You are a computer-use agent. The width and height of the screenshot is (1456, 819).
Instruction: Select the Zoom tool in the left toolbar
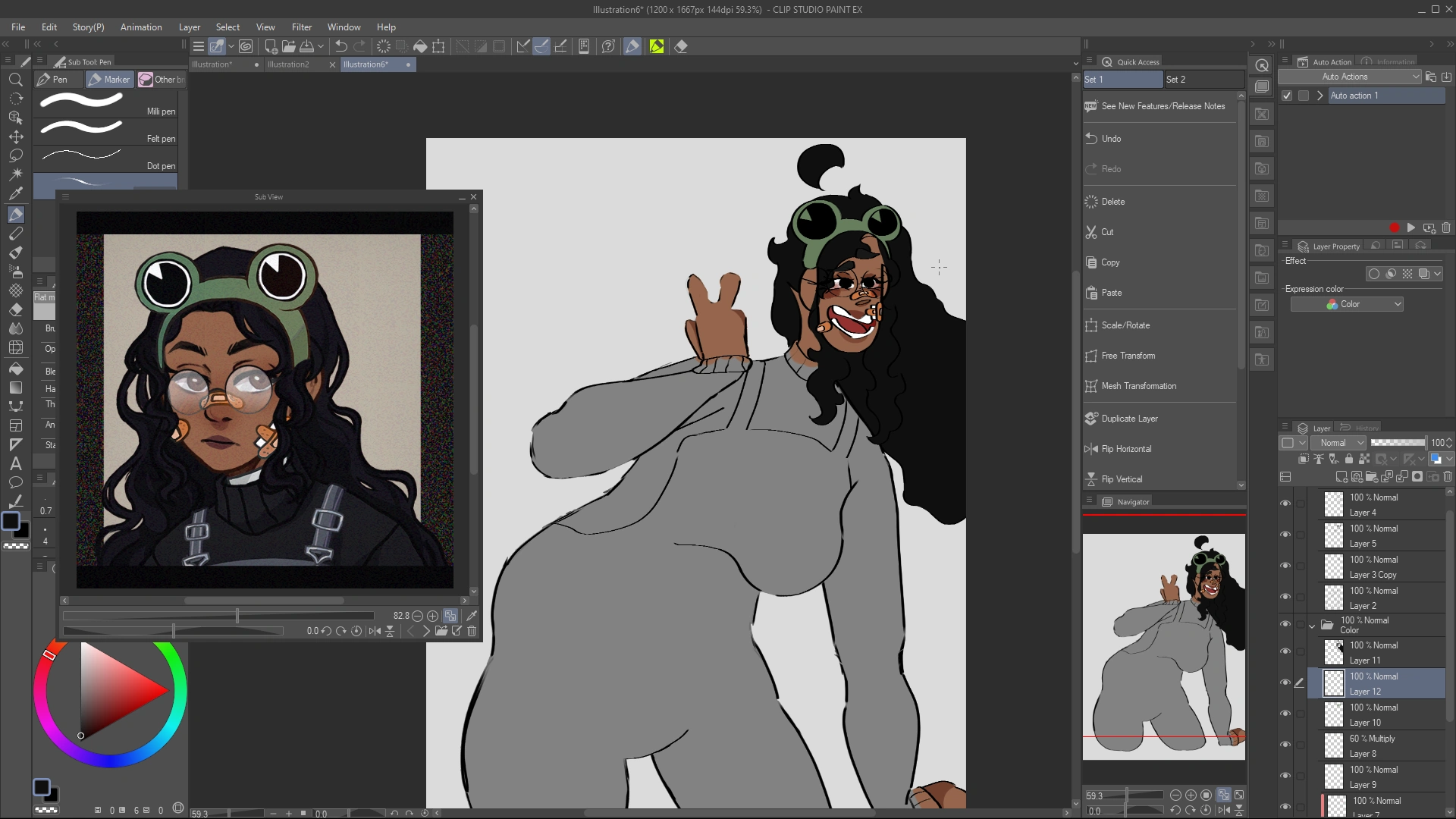(16, 80)
